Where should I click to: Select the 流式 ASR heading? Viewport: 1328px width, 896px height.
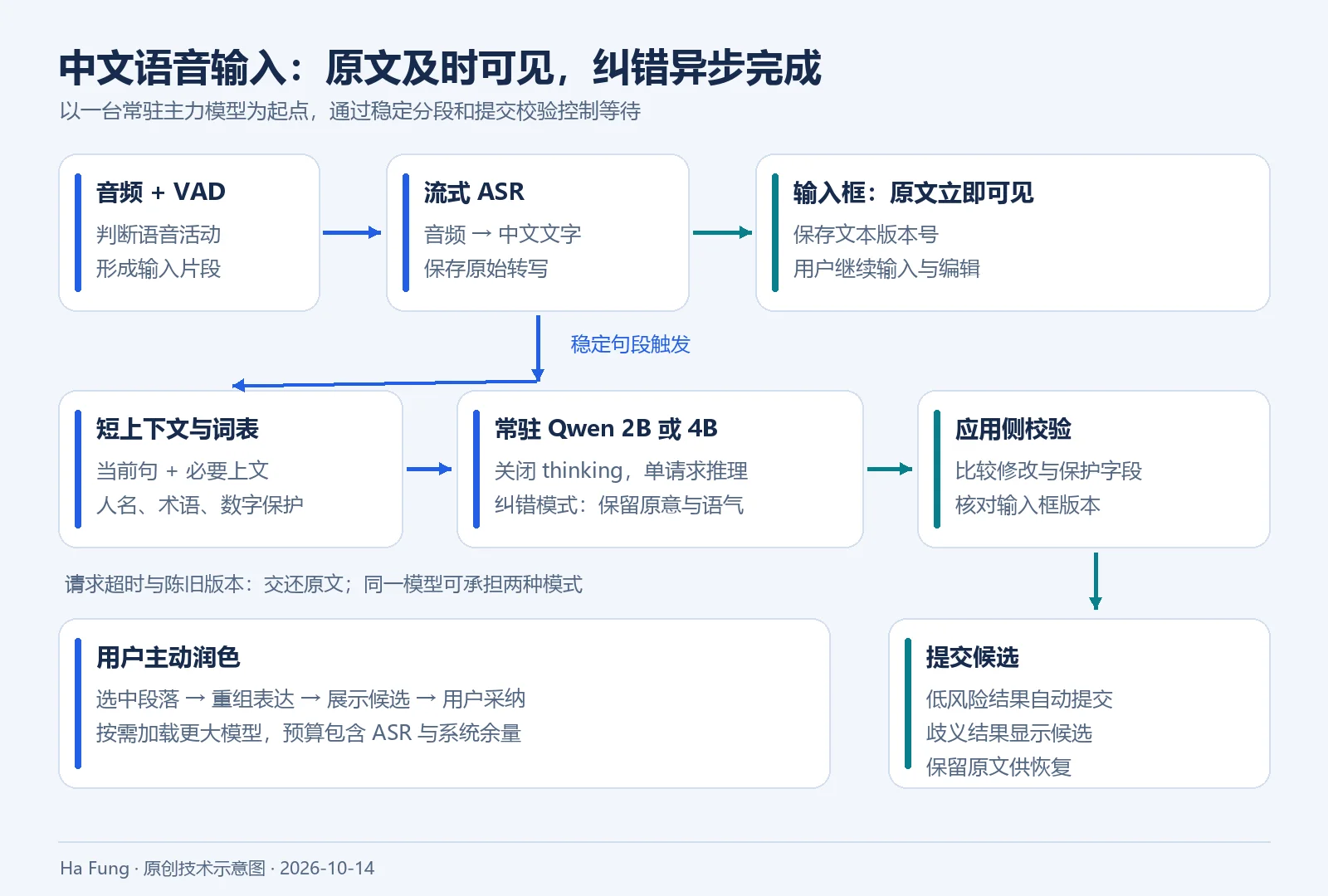click(474, 192)
